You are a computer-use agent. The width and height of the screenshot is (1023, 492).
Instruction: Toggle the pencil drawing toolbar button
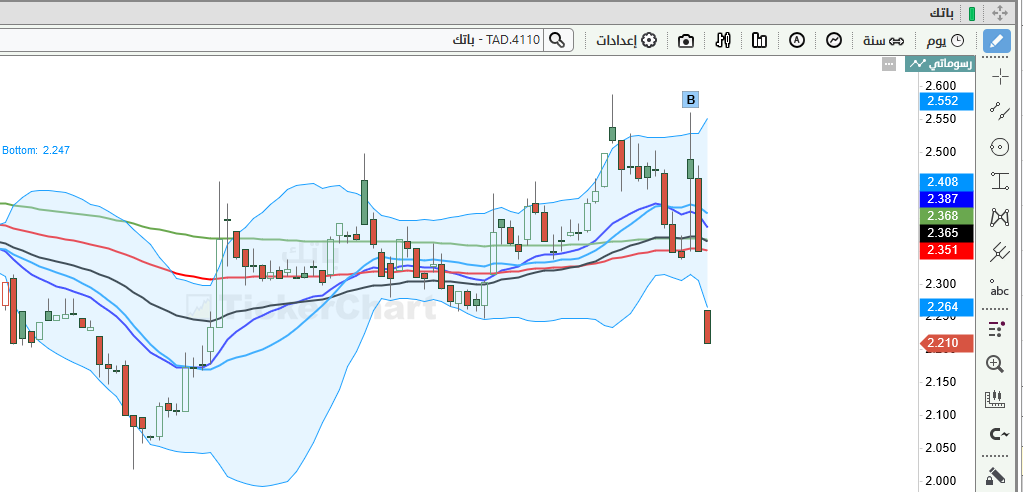pyautogui.click(x=996, y=41)
